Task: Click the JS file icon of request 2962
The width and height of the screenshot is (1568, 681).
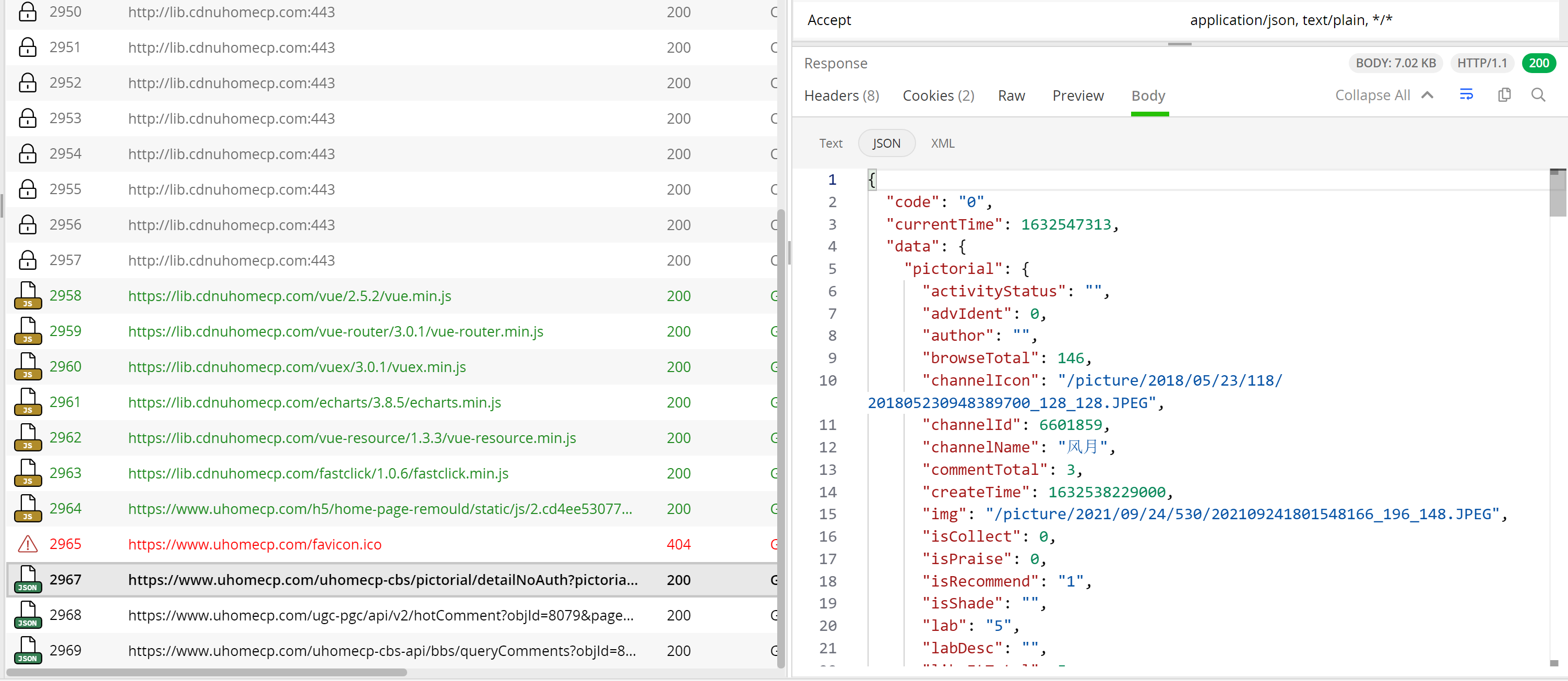Action: click(x=27, y=438)
